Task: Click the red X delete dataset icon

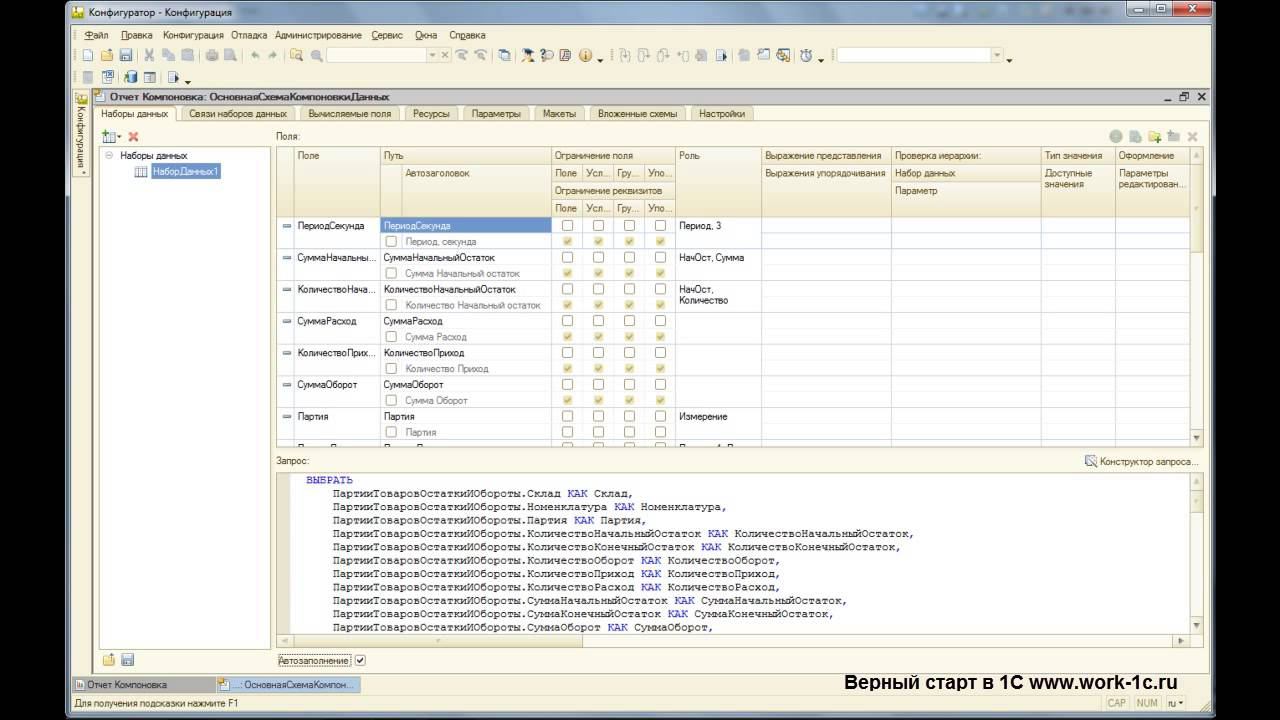Action: tap(133, 136)
